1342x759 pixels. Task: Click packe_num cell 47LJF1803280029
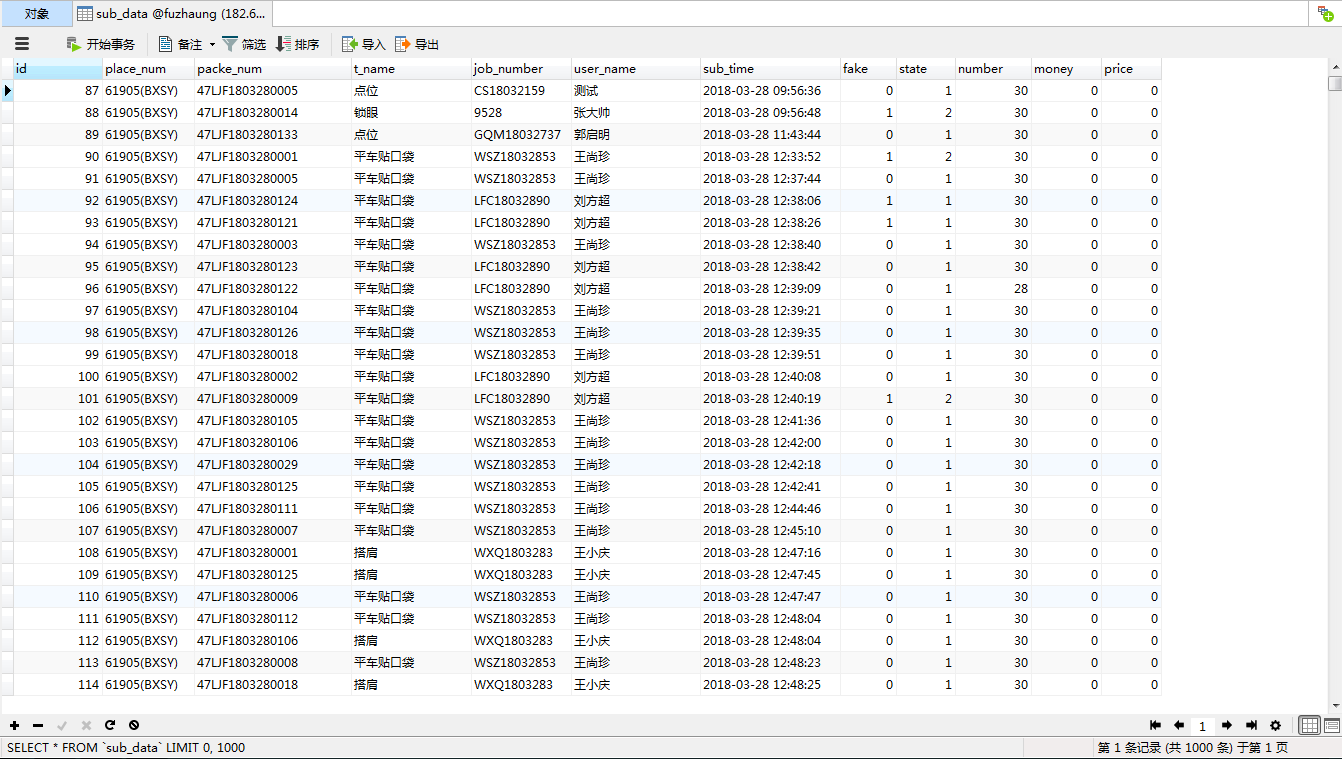tap(273, 465)
